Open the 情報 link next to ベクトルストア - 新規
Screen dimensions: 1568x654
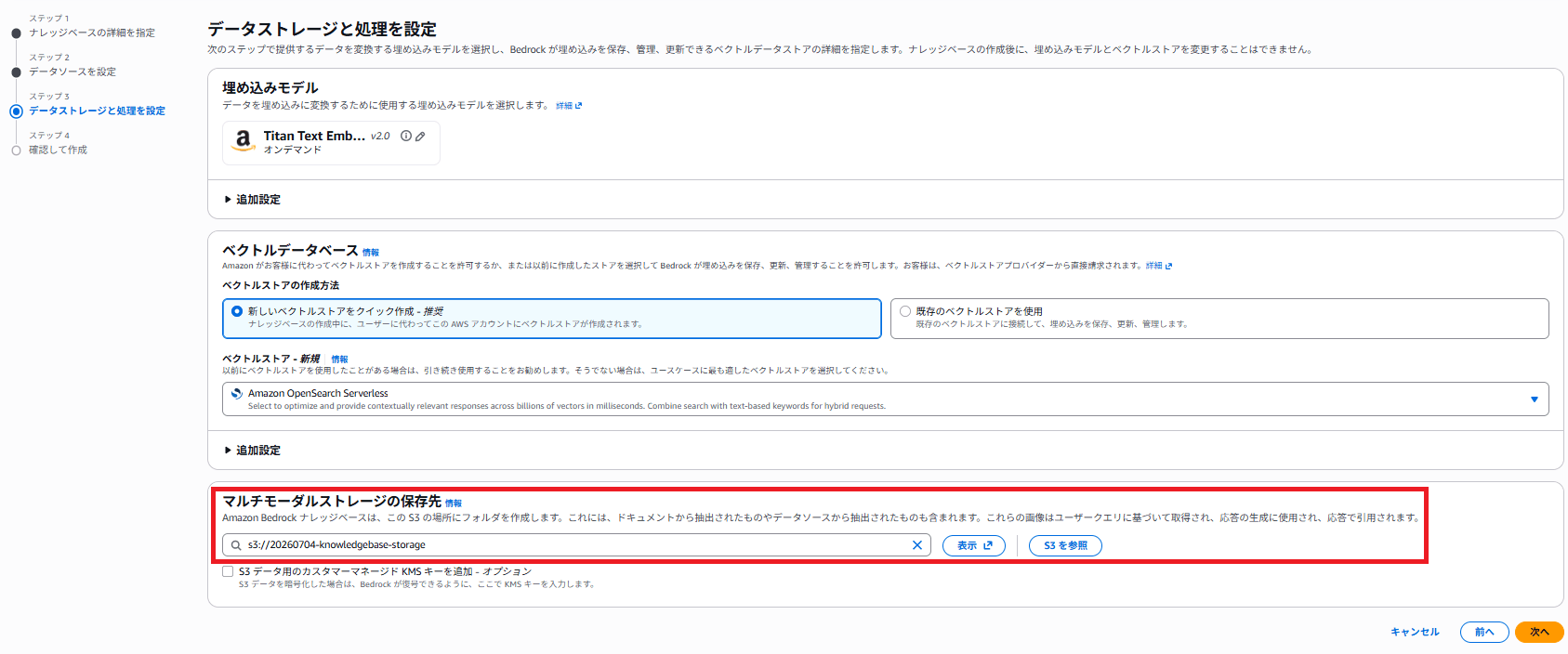[x=340, y=360]
